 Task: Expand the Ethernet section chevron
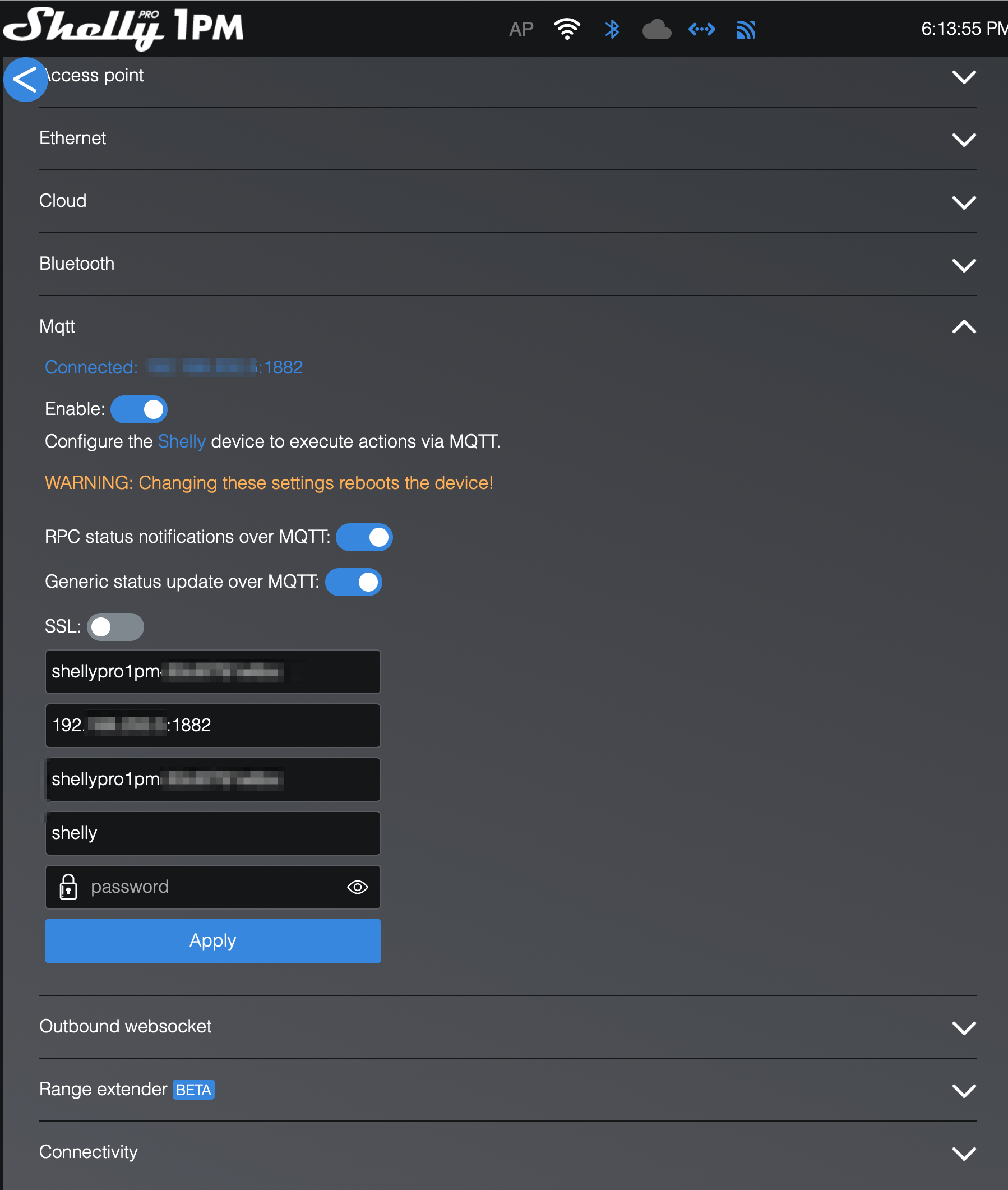964,140
